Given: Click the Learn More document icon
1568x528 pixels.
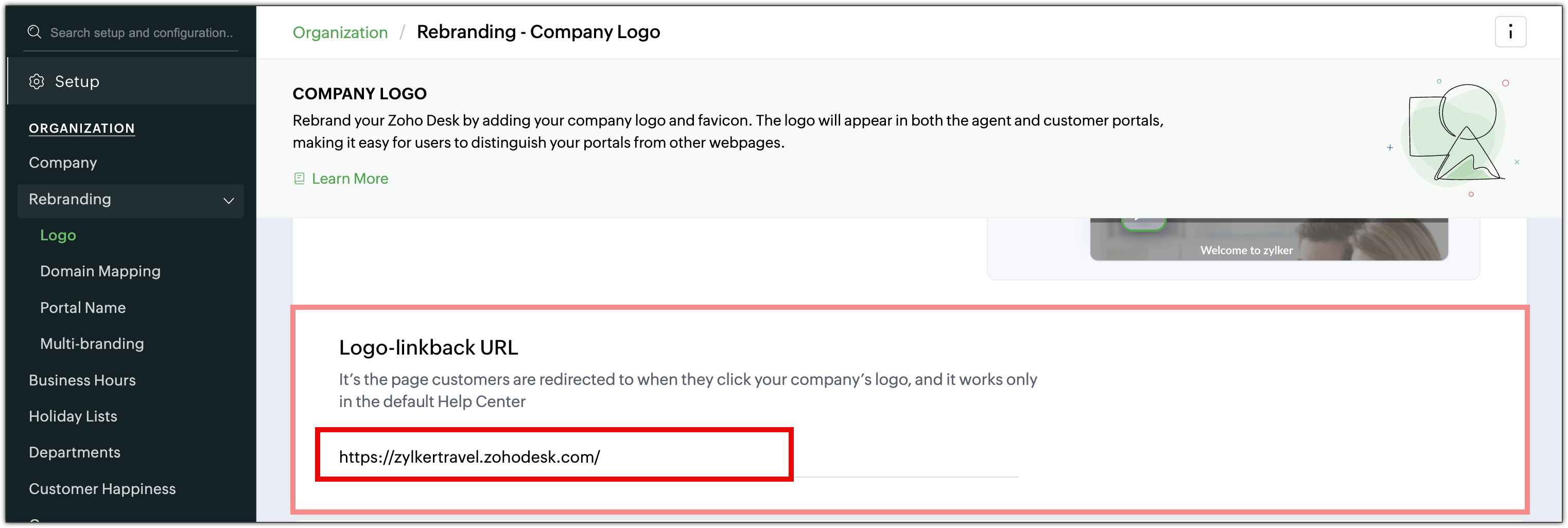Looking at the screenshot, I should (299, 179).
